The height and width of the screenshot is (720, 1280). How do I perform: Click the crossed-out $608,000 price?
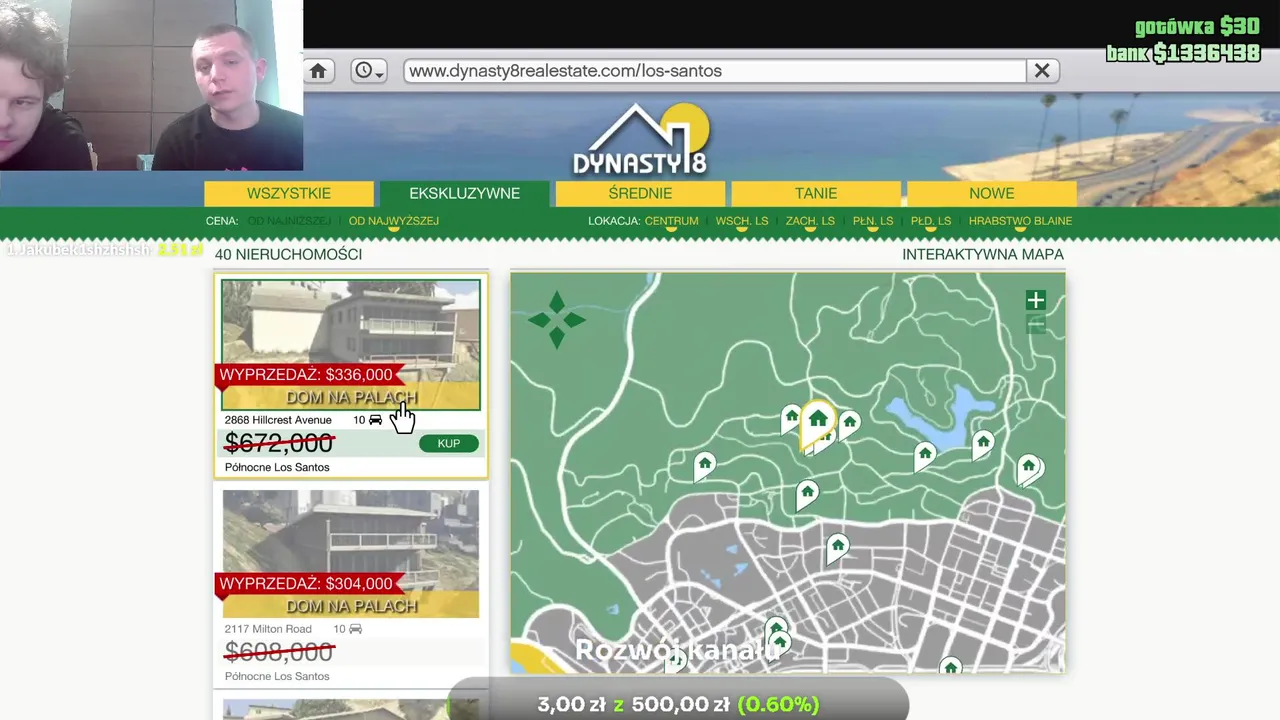(279, 652)
